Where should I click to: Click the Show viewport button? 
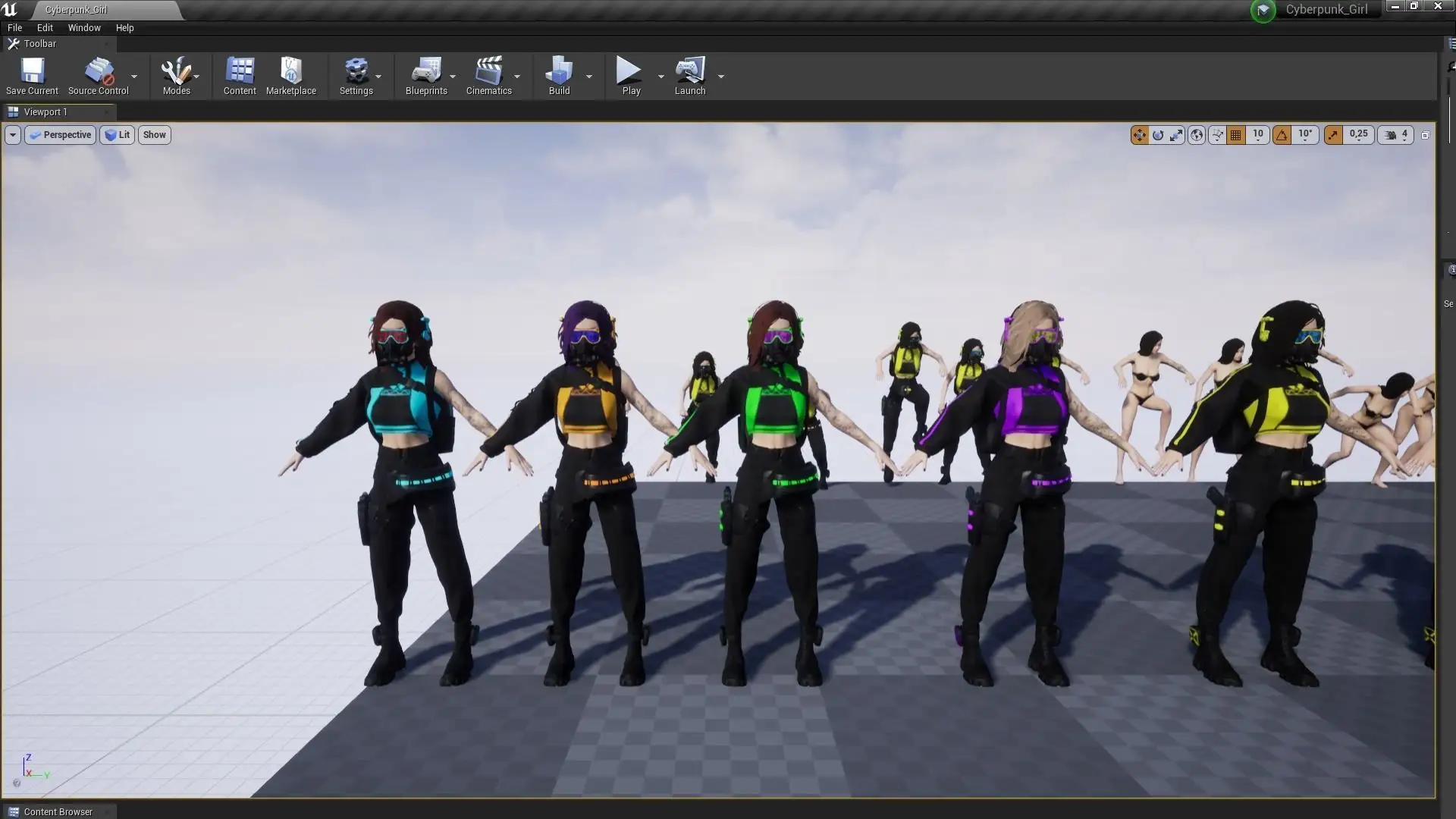pos(154,135)
